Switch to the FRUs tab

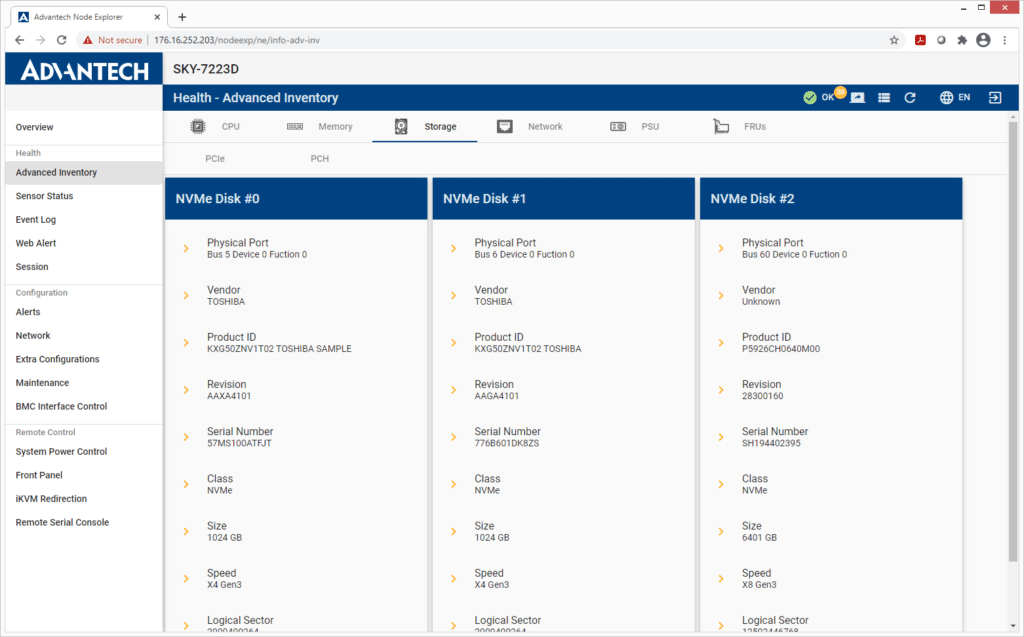click(739, 126)
